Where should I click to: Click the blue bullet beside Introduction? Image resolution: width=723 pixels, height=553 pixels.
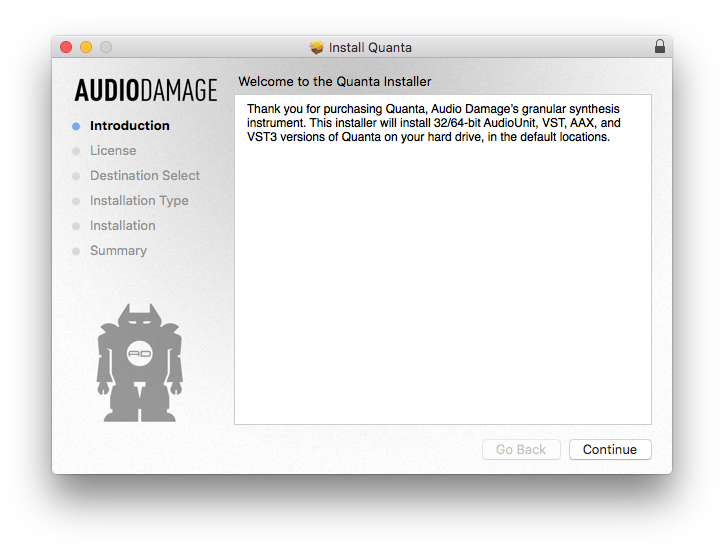(76, 126)
